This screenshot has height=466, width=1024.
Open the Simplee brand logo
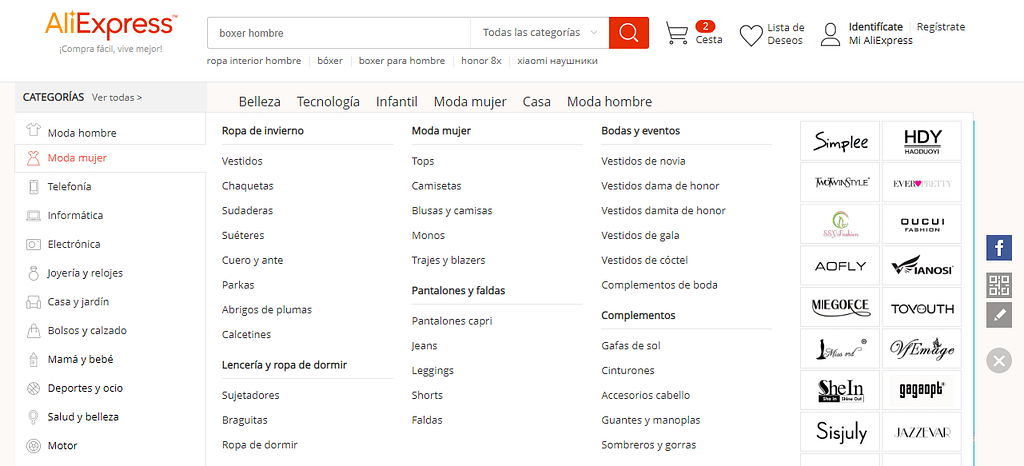tap(840, 140)
